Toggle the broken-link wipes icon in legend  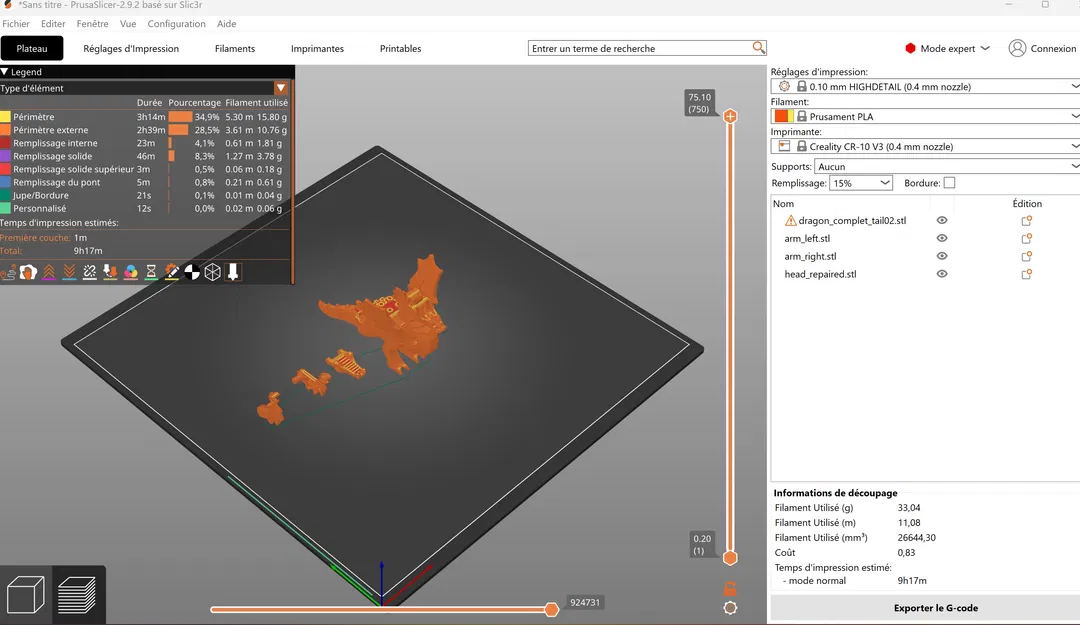click(90, 272)
